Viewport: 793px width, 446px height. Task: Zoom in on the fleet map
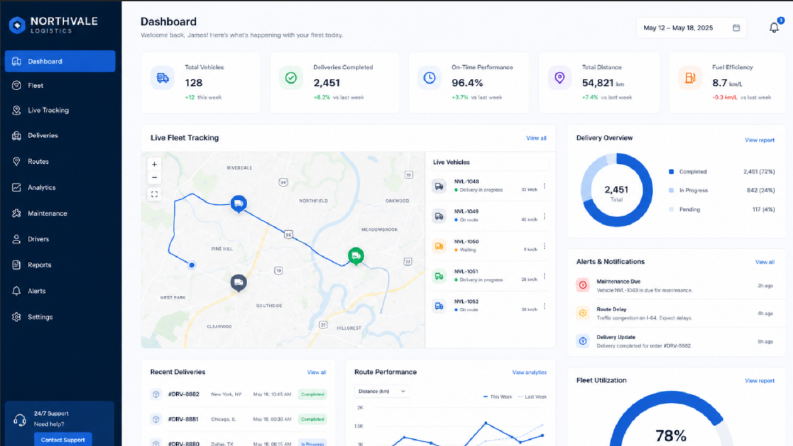154,164
